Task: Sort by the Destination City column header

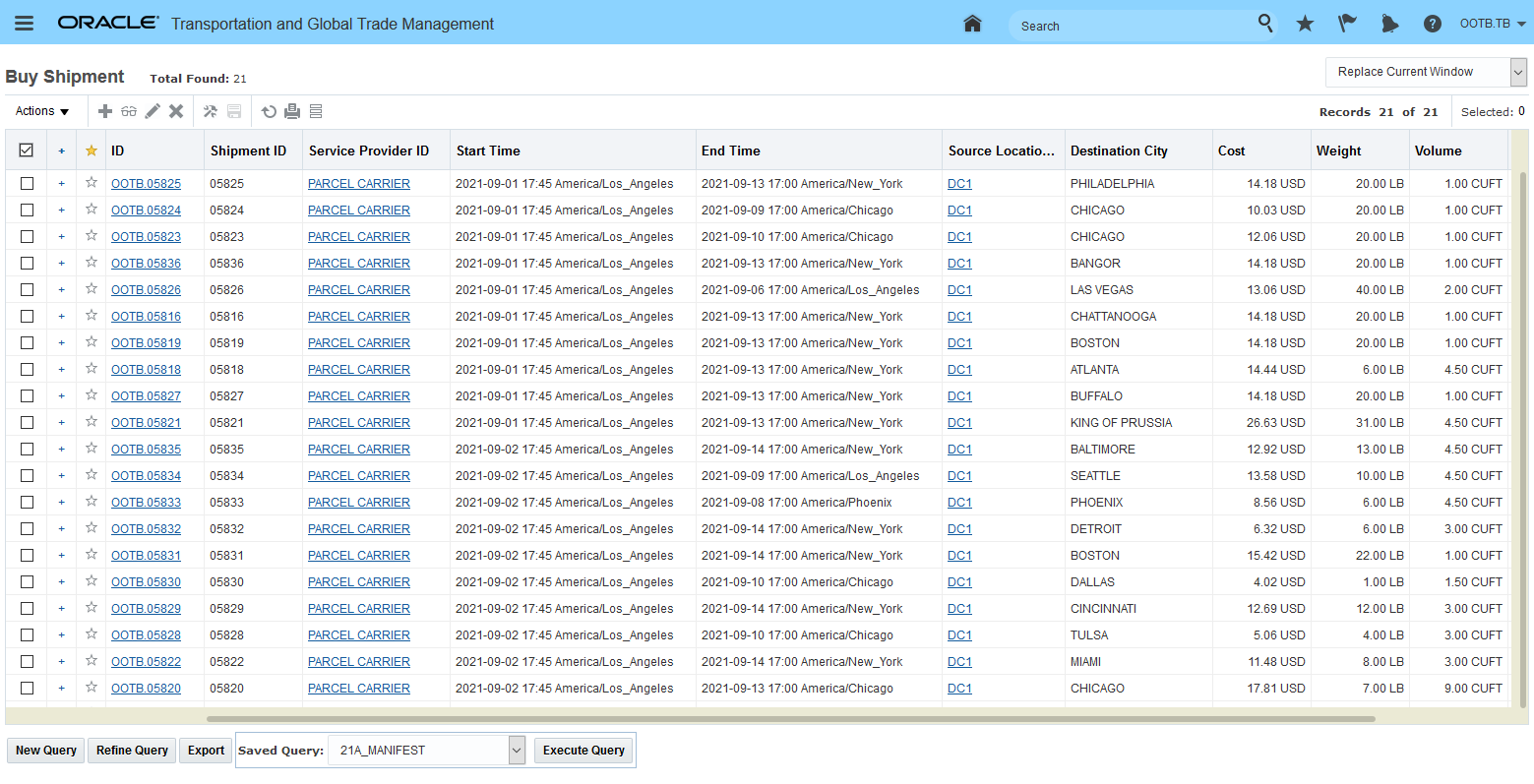Action: coord(1119,151)
